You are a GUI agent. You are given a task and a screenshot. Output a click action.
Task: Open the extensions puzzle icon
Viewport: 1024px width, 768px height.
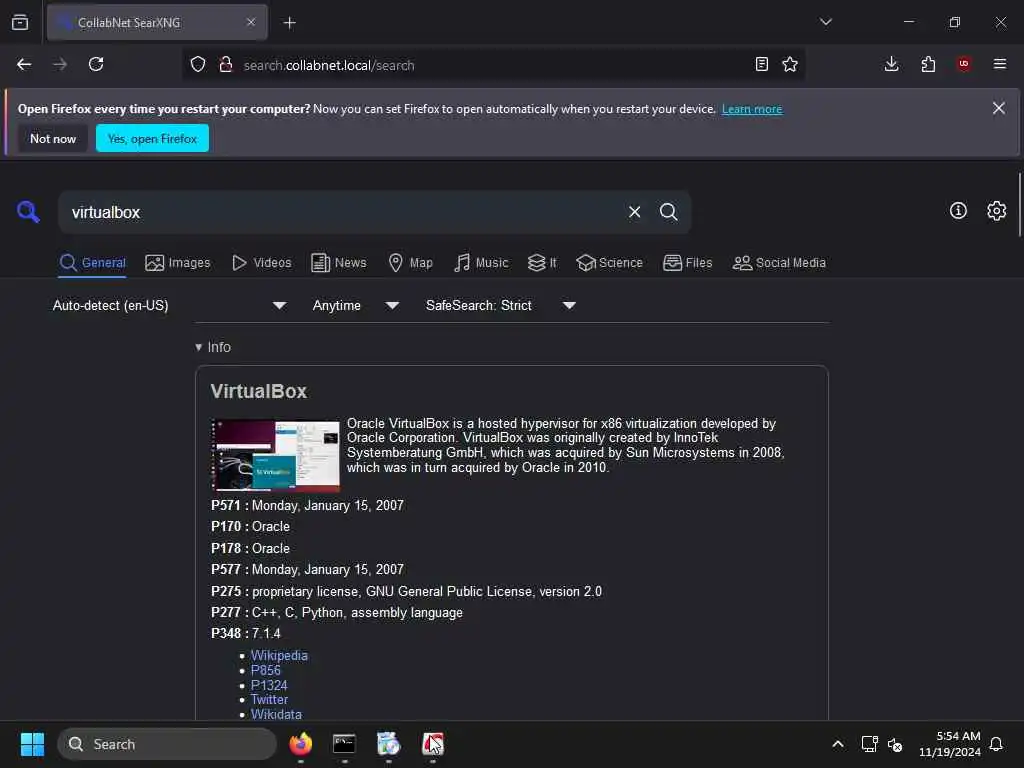pos(928,64)
